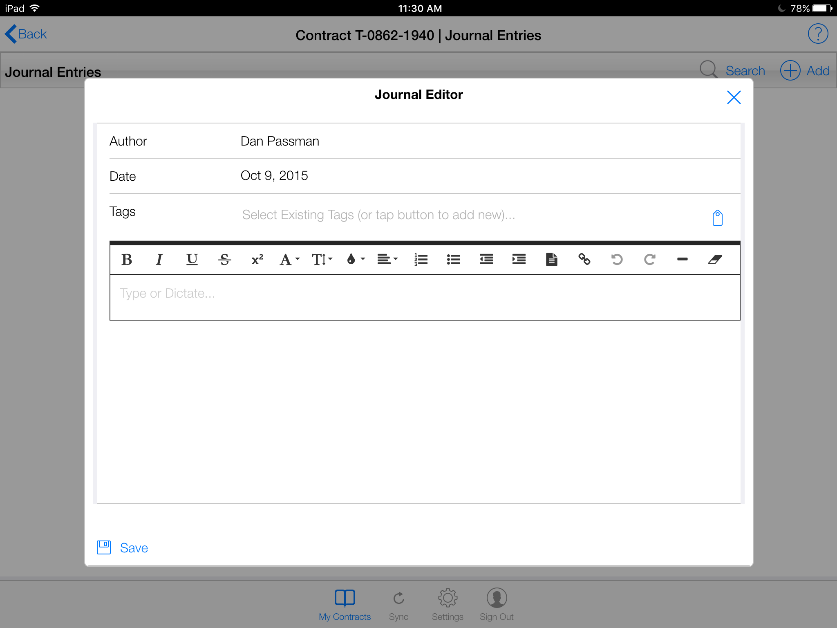Toggle italic text formatting
The image size is (837, 628).
(159, 260)
